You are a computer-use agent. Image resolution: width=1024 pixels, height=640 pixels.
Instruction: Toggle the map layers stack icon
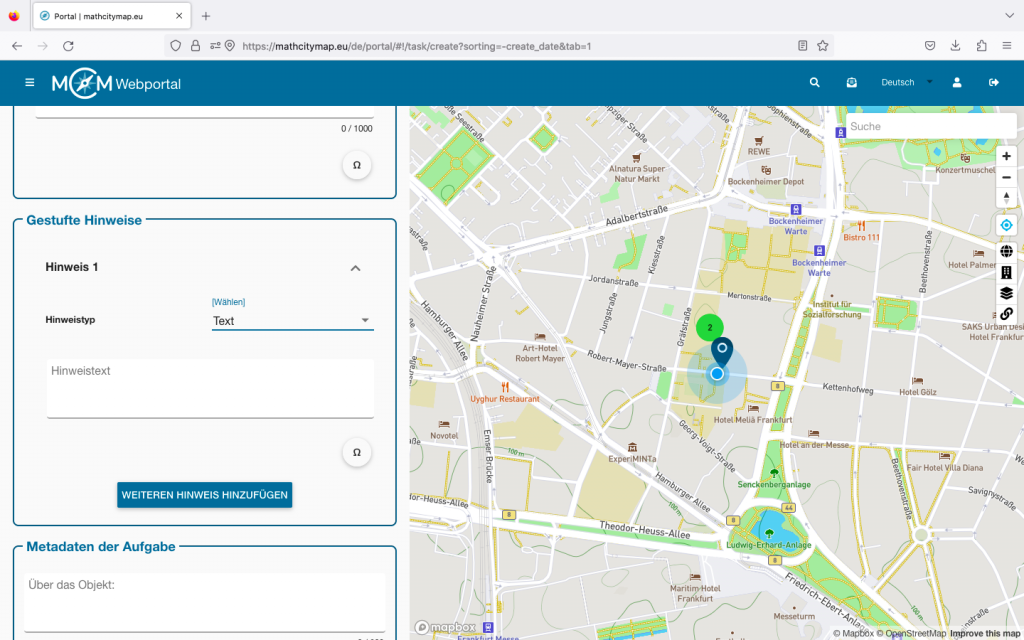pyautogui.click(x=1006, y=293)
